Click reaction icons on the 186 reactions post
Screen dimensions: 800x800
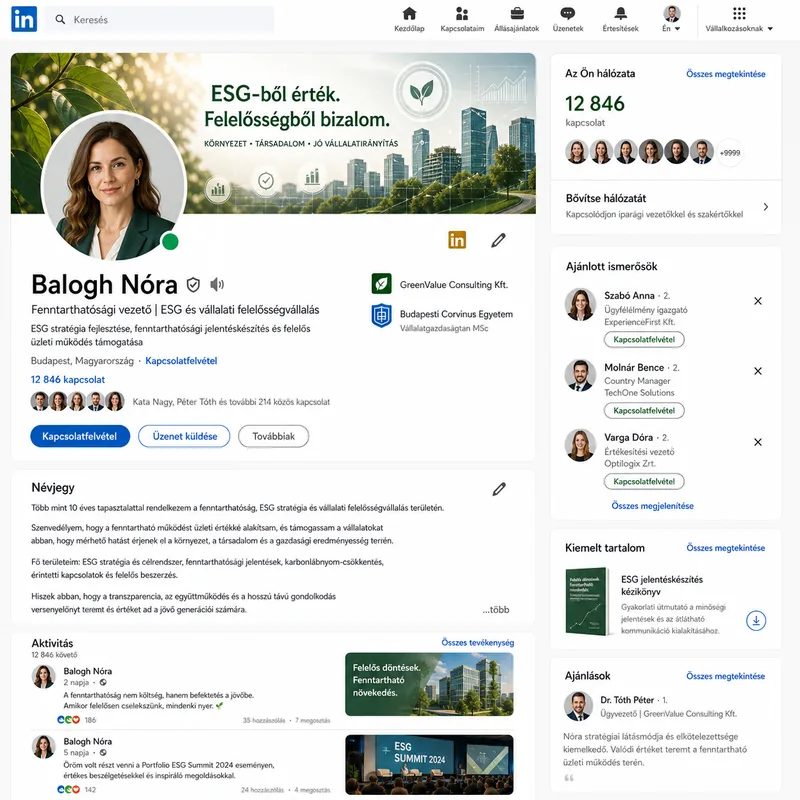[x=68, y=720]
